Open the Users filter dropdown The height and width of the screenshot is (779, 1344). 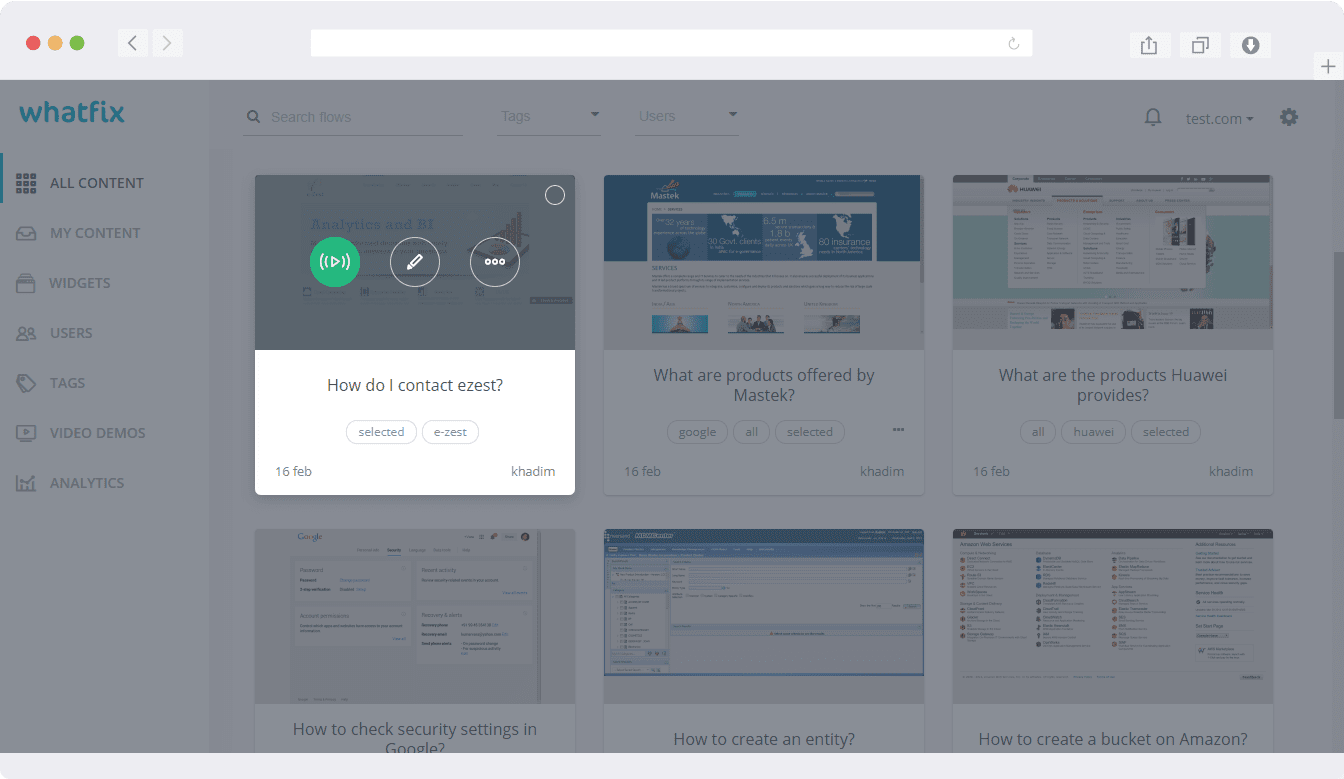(688, 116)
